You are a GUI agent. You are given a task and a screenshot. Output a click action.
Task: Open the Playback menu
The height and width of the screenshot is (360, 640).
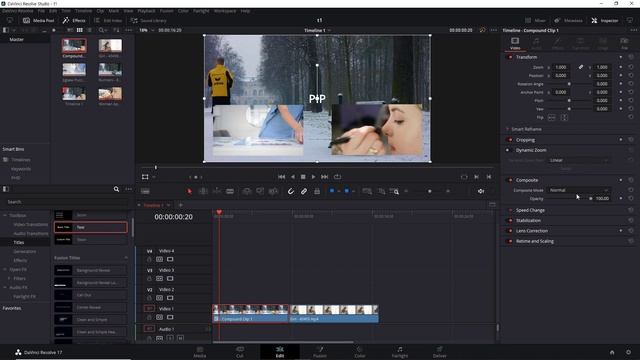click(x=146, y=11)
